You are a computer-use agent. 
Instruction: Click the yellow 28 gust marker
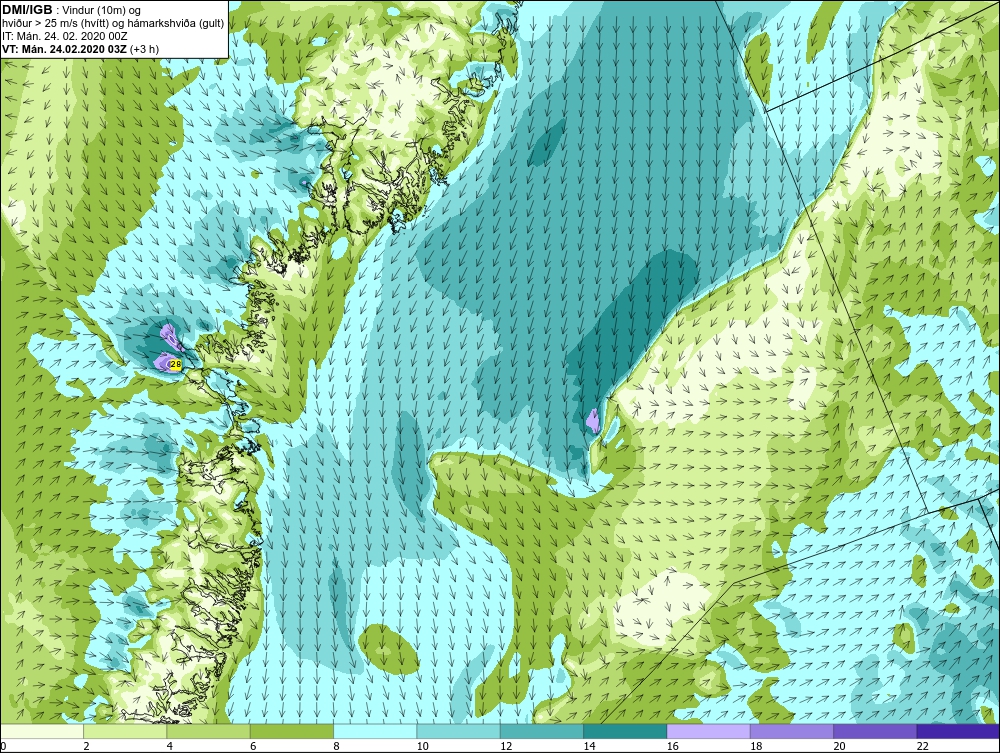[176, 364]
